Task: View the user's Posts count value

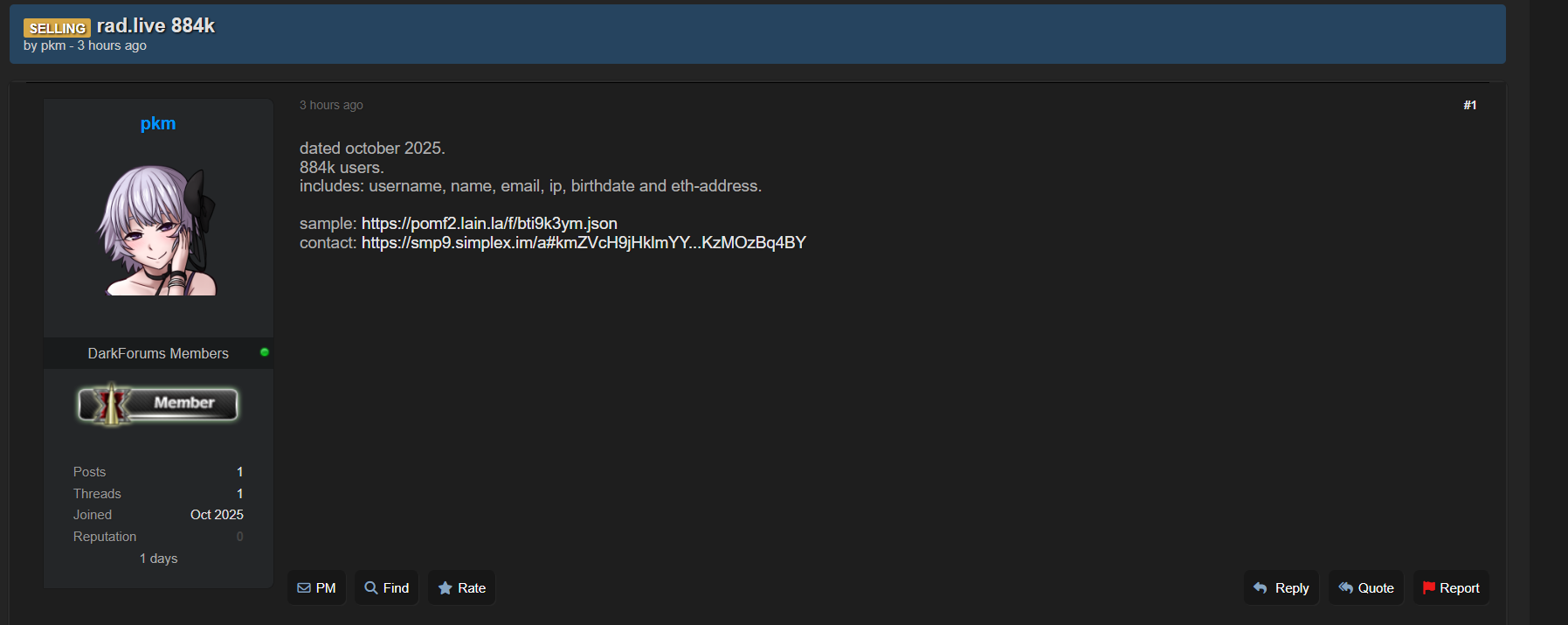Action: coord(239,472)
